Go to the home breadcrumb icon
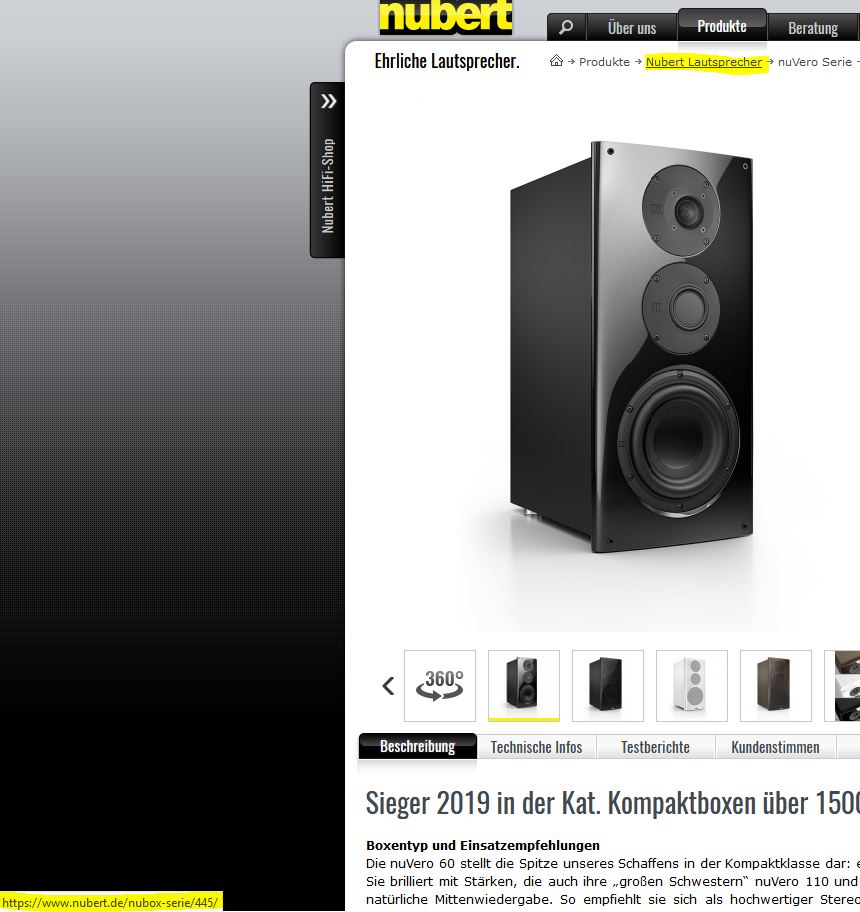Image resolution: width=860 pixels, height=912 pixels. (x=556, y=60)
